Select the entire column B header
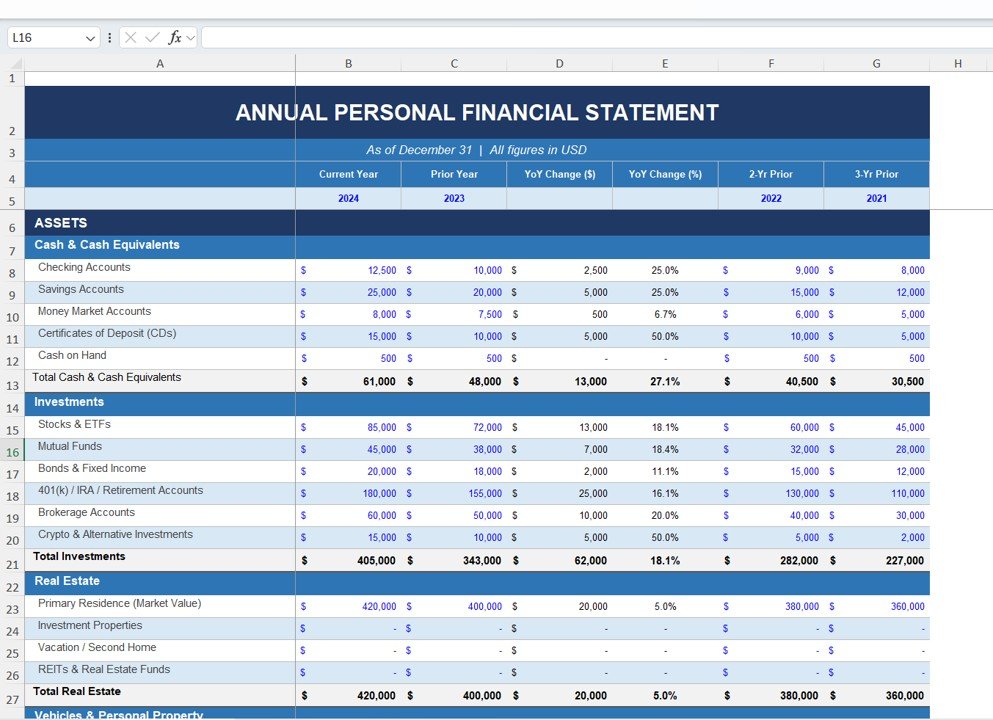The width and height of the screenshot is (993, 720). pos(348,62)
